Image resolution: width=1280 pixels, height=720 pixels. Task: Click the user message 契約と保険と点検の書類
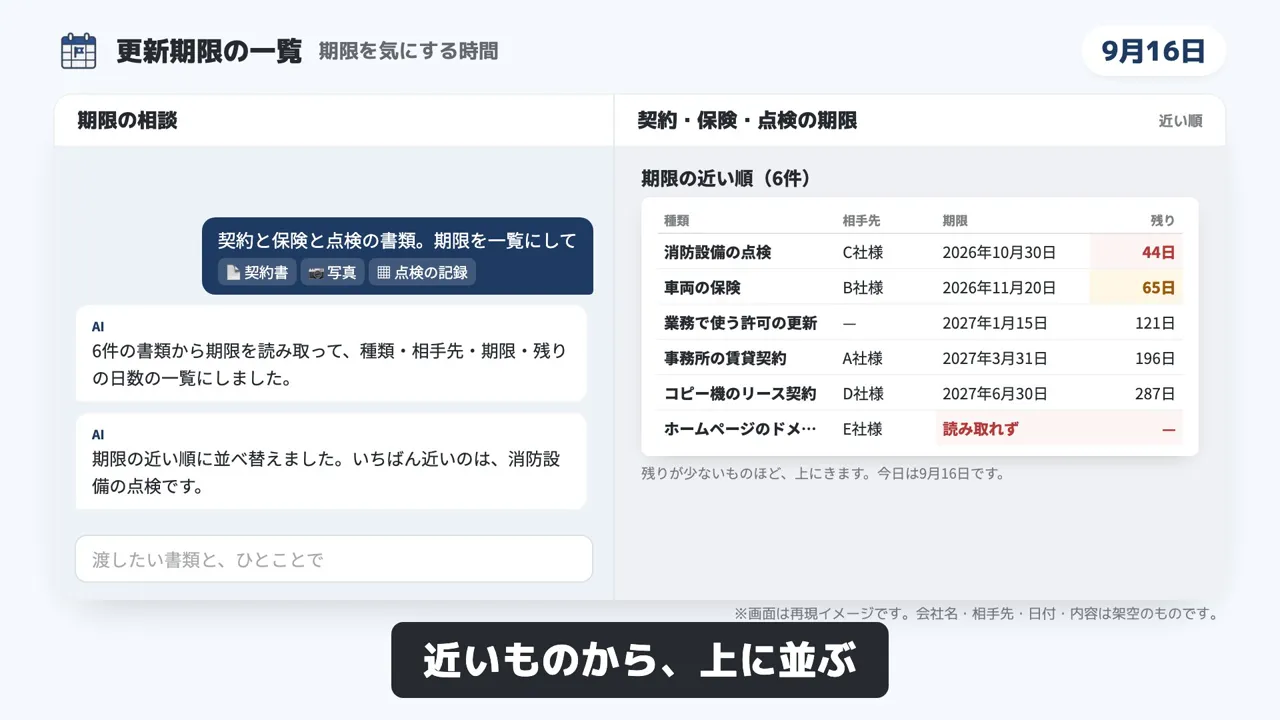pyautogui.click(x=397, y=256)
